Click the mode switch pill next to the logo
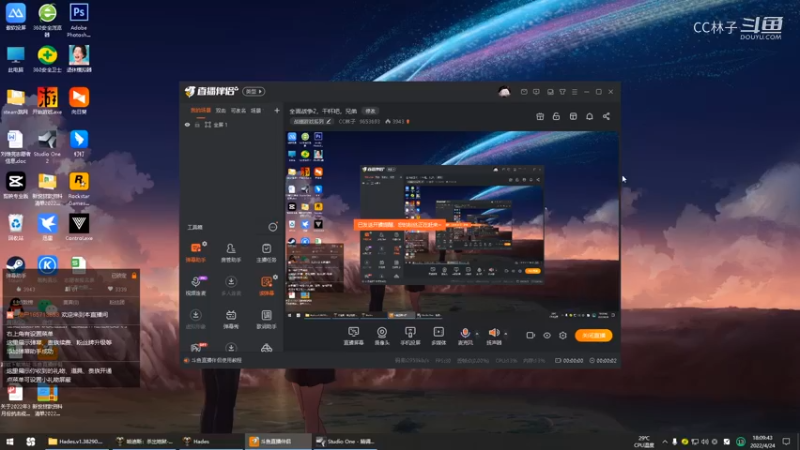800x450 pixels. (x=254, y=91)
